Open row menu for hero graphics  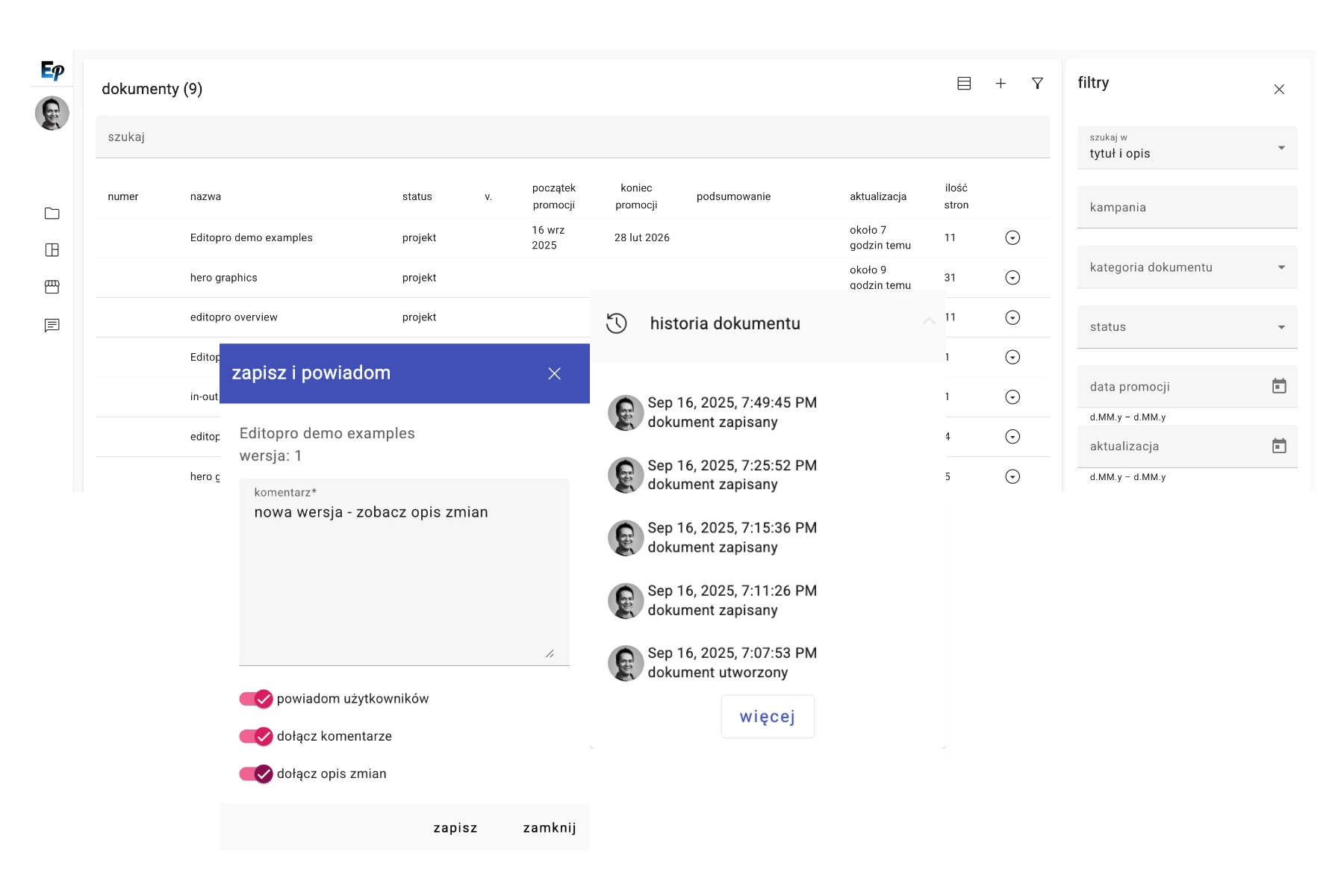1012,278
